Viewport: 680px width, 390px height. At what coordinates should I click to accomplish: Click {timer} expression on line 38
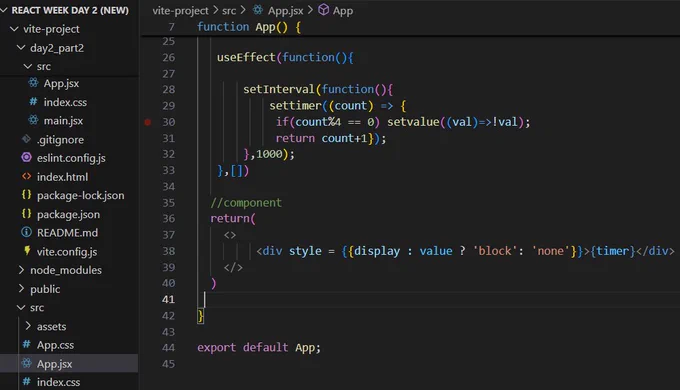[x=613, y=251]
